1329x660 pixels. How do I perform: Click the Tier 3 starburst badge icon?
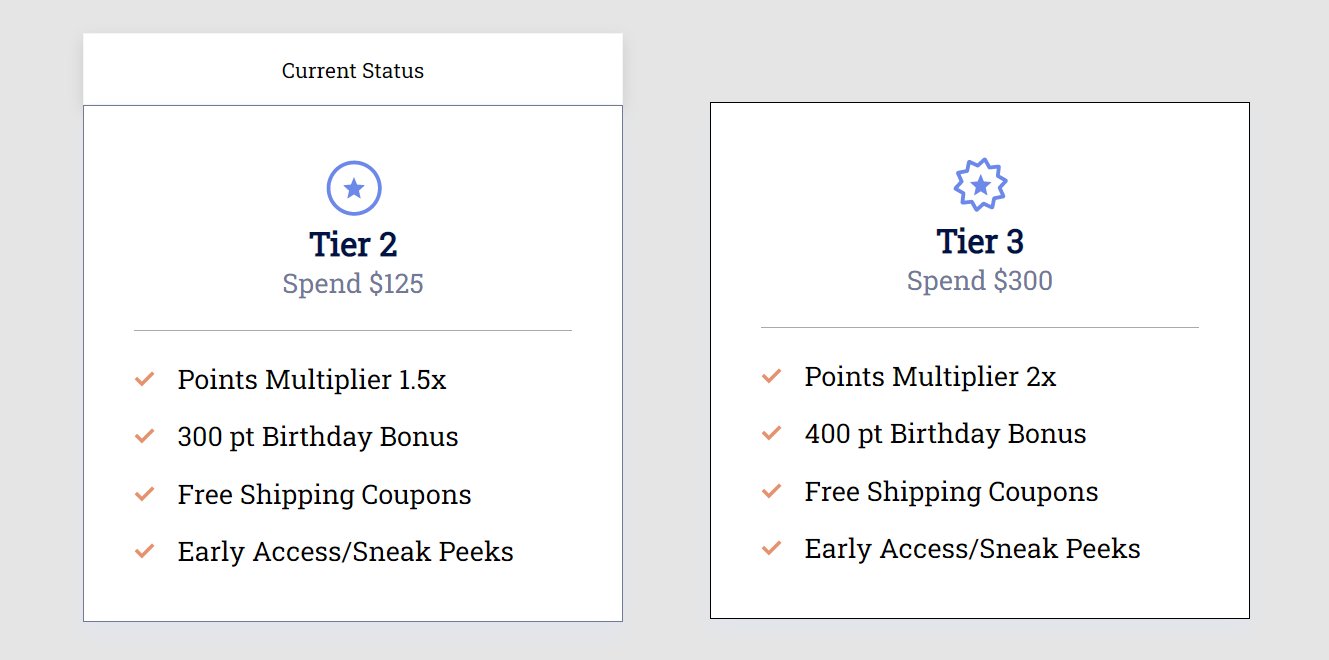pos(981,185)
